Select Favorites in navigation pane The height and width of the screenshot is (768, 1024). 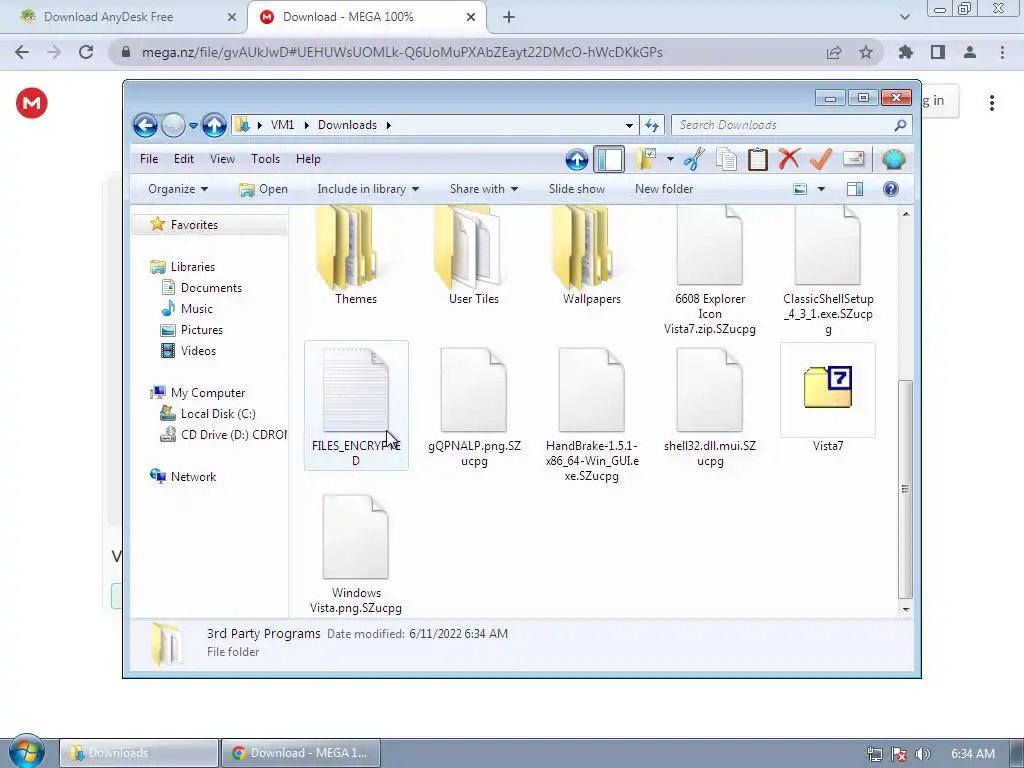click(x=194, y=225)
